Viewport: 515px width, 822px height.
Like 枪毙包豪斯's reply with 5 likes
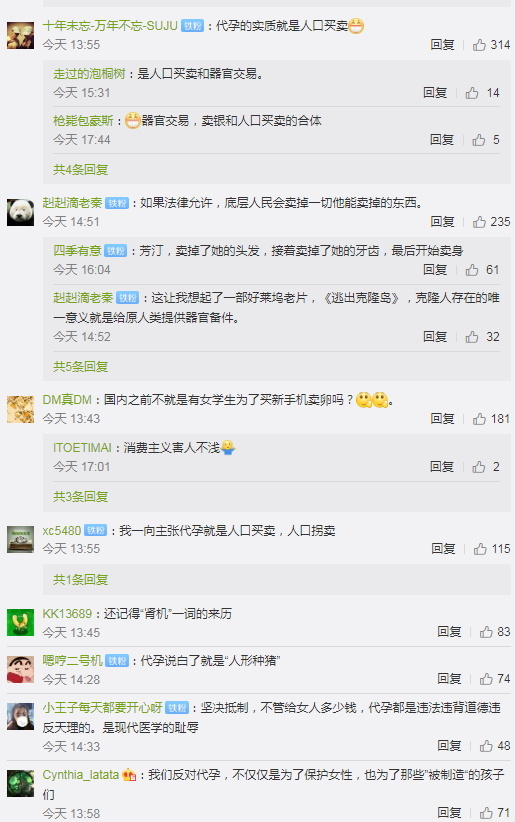(479, 140)
